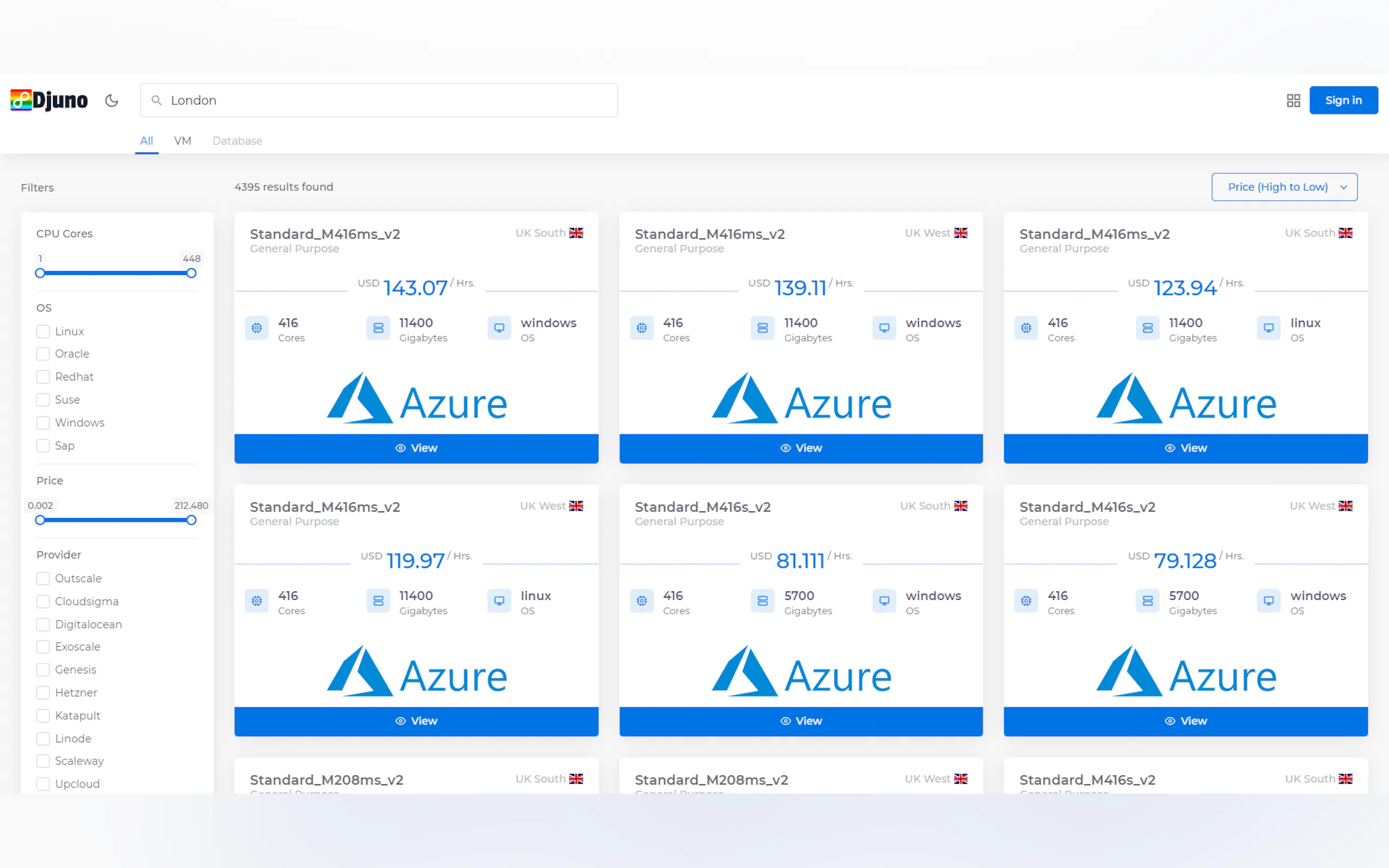Toggle dark mode moon icon

tap(112, 101)
